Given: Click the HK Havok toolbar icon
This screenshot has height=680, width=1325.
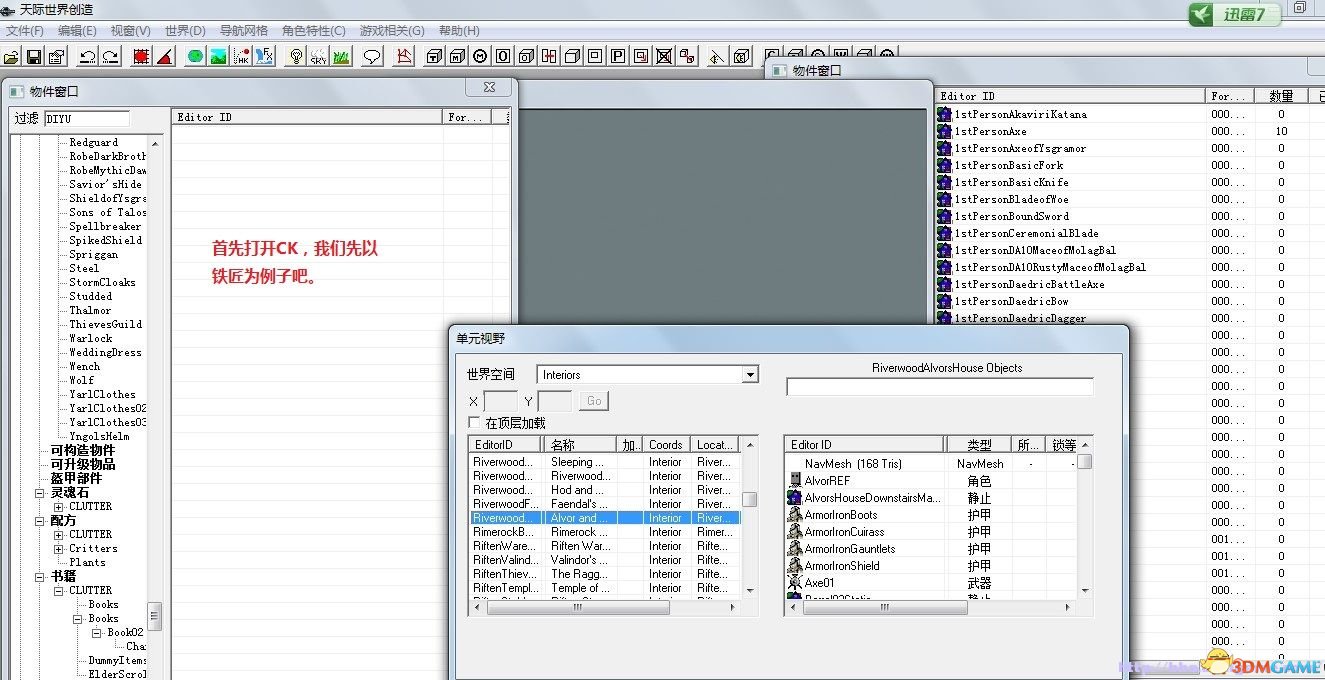Looking at the screenshot, I should (242, 56).
